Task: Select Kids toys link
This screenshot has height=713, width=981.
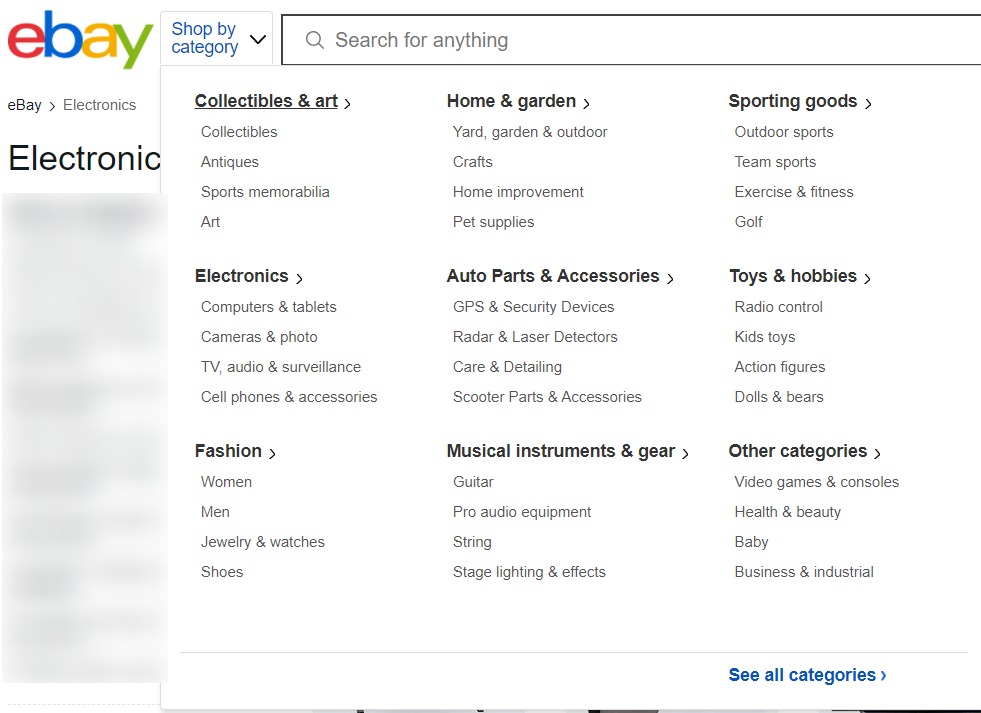Action: (x=765, y=337)
